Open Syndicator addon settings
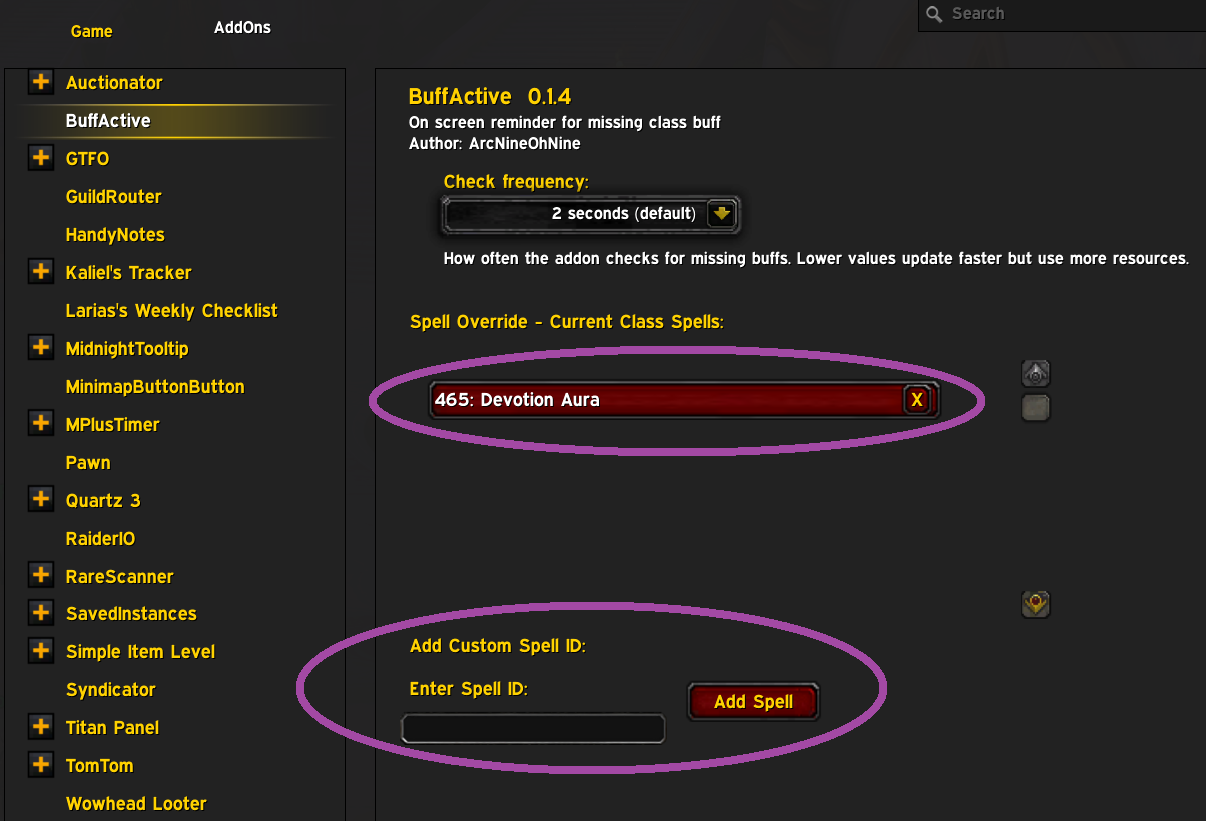This screenshot has width=1206, height=821. (x=110, y=689)
